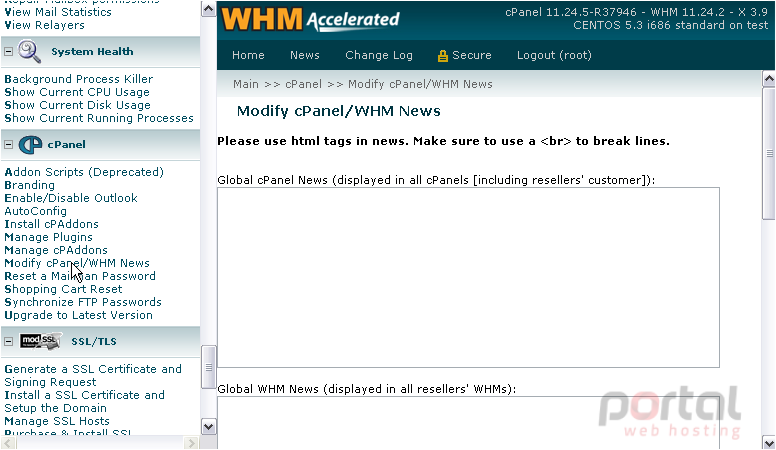The height and width of the screenshot is (450, 776).
Task: Open Show Current Disk Usage
Action: coord(77,105)
